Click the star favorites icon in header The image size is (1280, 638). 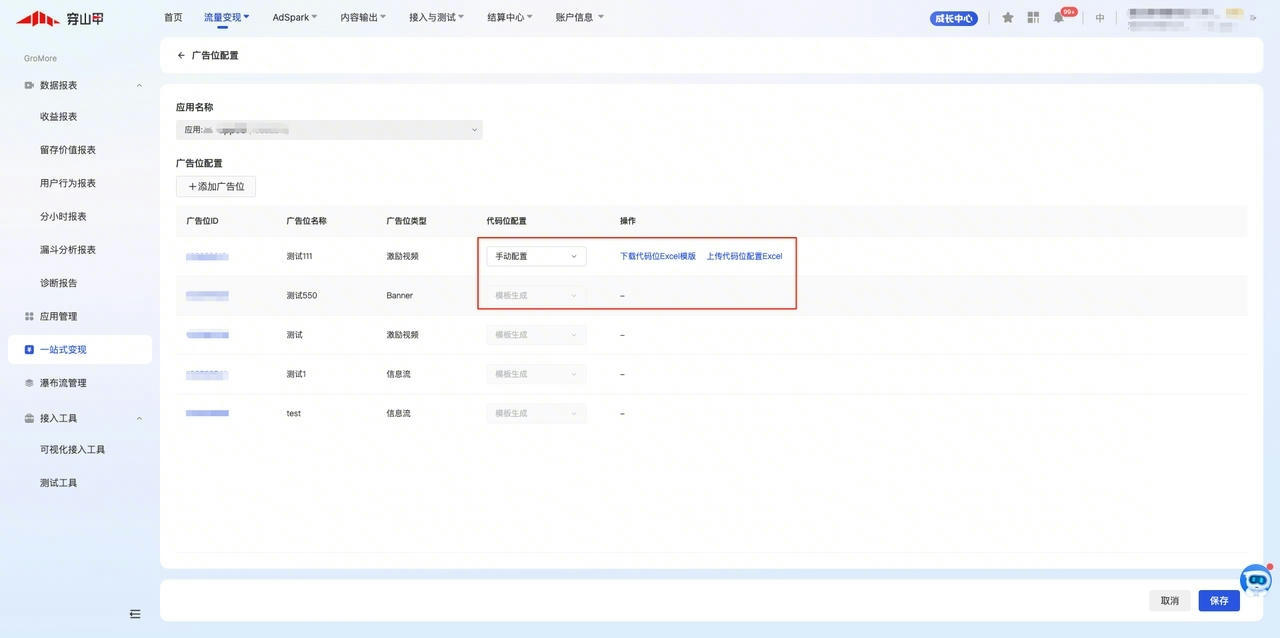pos(1008,18)
